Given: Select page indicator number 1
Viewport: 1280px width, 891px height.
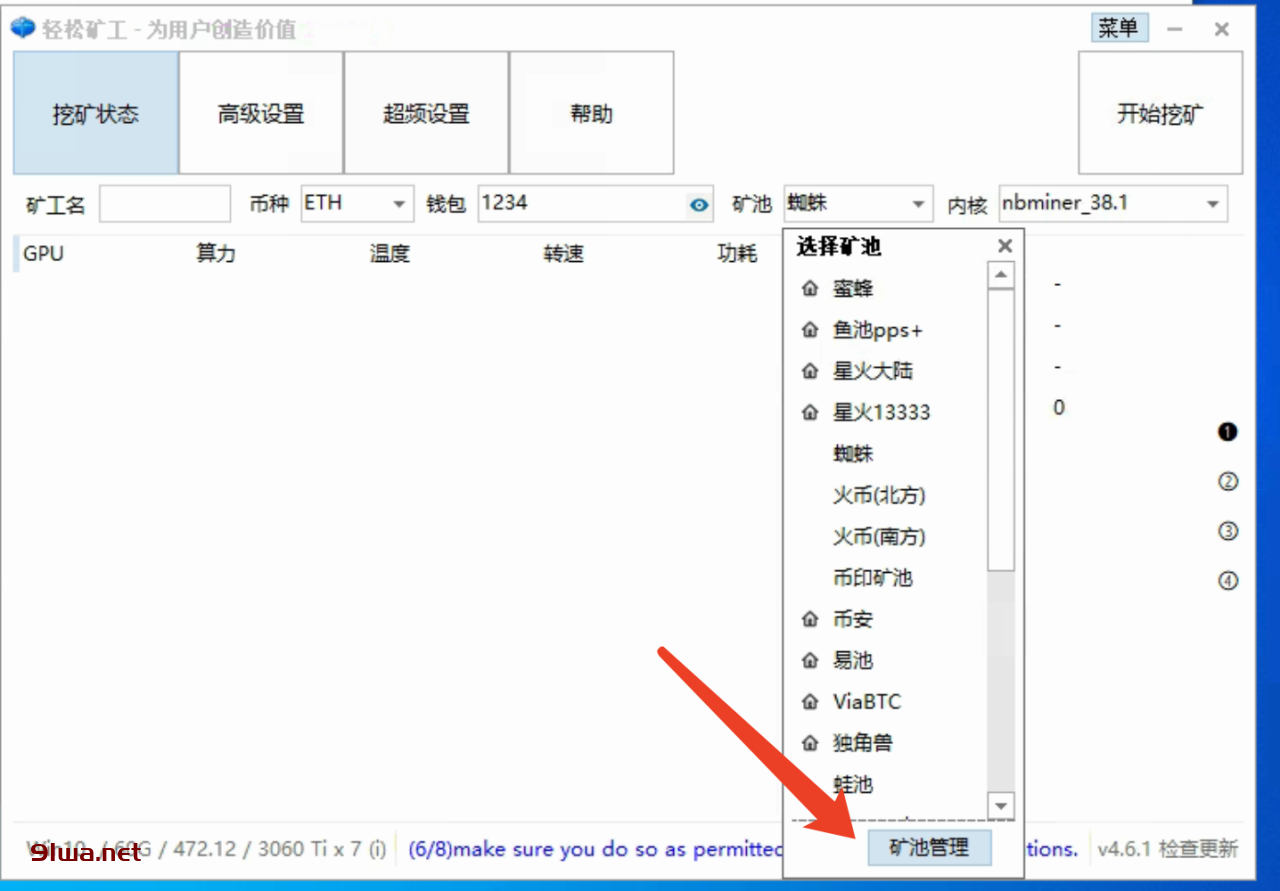Looking at the screenshot, I should click(1228, 432).
